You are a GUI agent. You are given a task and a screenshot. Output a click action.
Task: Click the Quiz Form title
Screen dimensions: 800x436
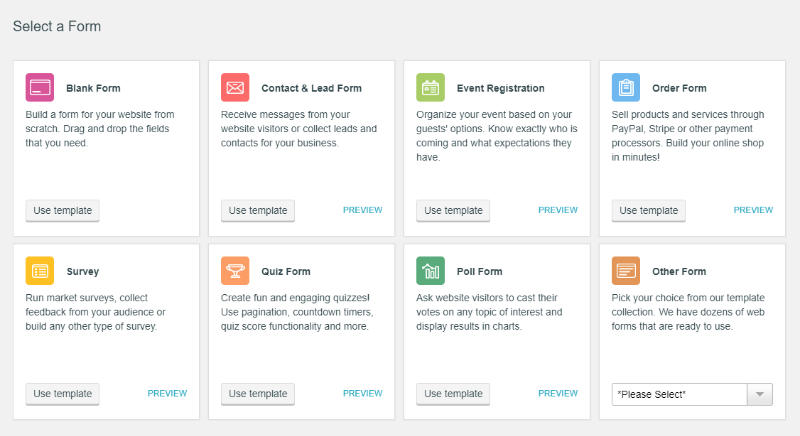click(286, 272)
